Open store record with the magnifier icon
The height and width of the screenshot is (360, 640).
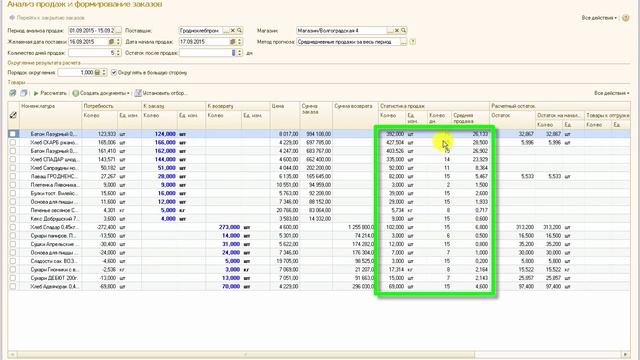point(403,31)
